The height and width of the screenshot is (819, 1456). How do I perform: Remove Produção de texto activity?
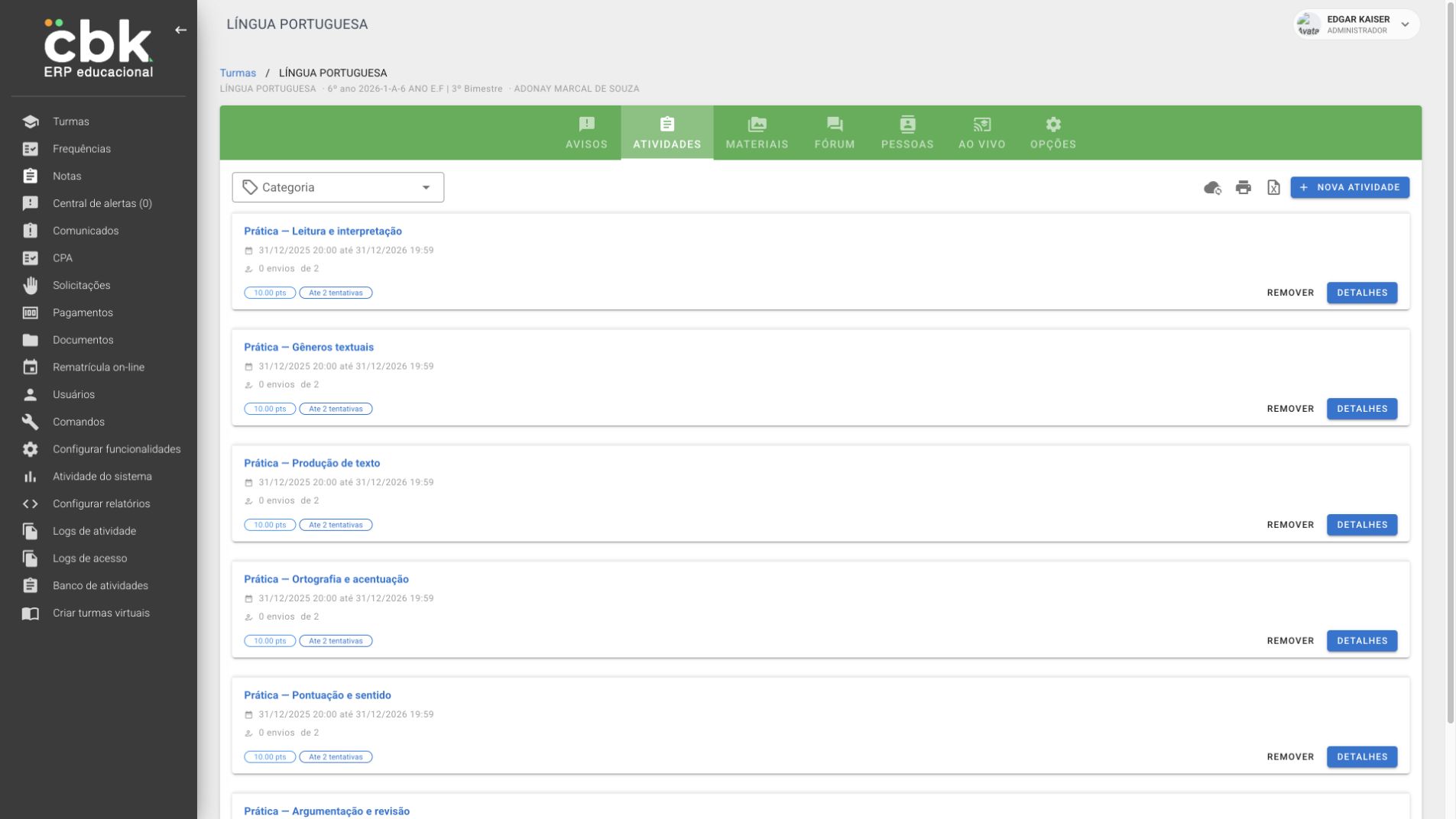point(1290,525)
